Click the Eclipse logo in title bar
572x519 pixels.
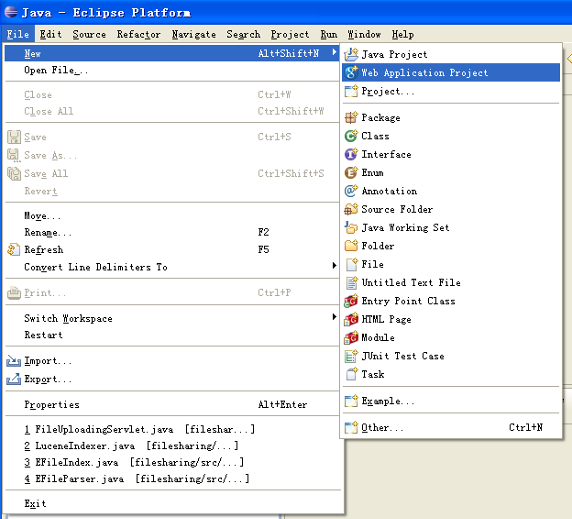(11, 12)
